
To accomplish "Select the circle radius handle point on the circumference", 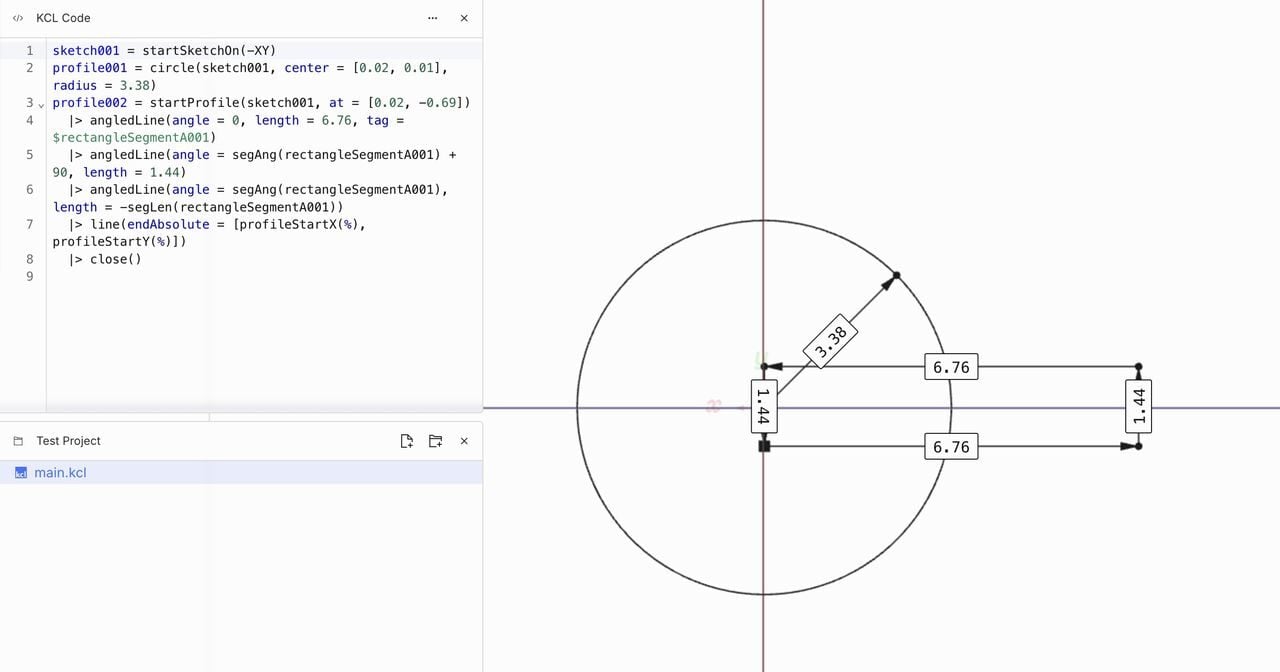I will click(x=896, y=275).
